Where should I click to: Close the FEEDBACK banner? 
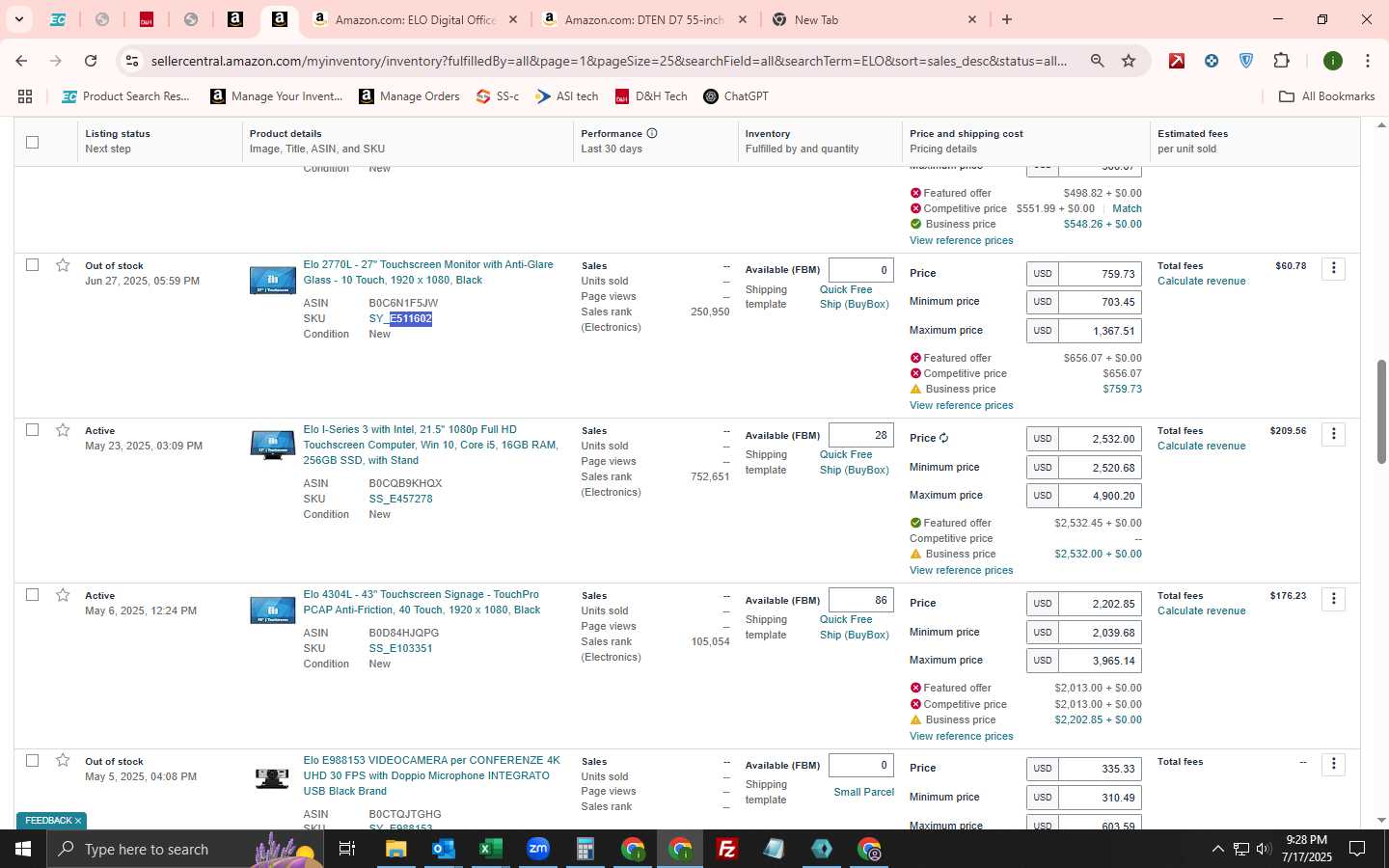click(x=78, y=821)
